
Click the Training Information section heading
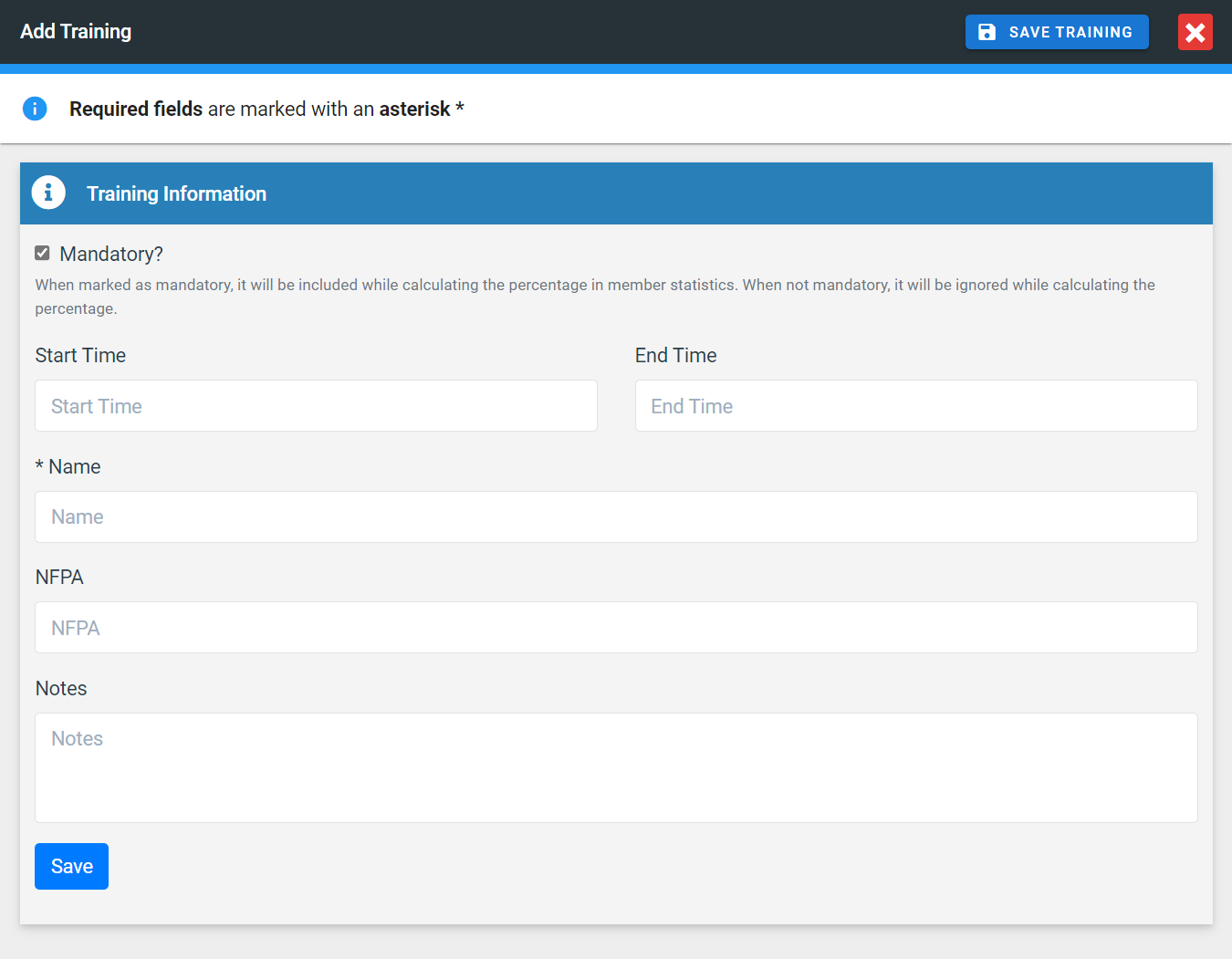click(176, 193)
